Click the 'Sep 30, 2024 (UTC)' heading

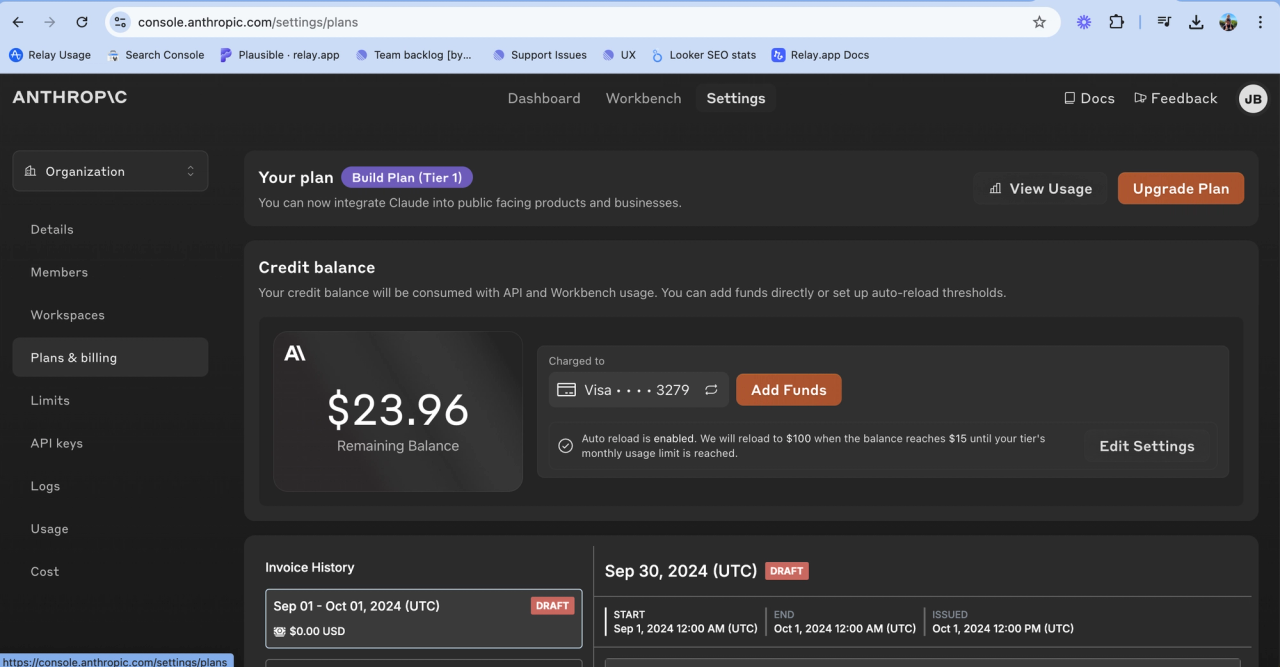click(x=681, y=571)
